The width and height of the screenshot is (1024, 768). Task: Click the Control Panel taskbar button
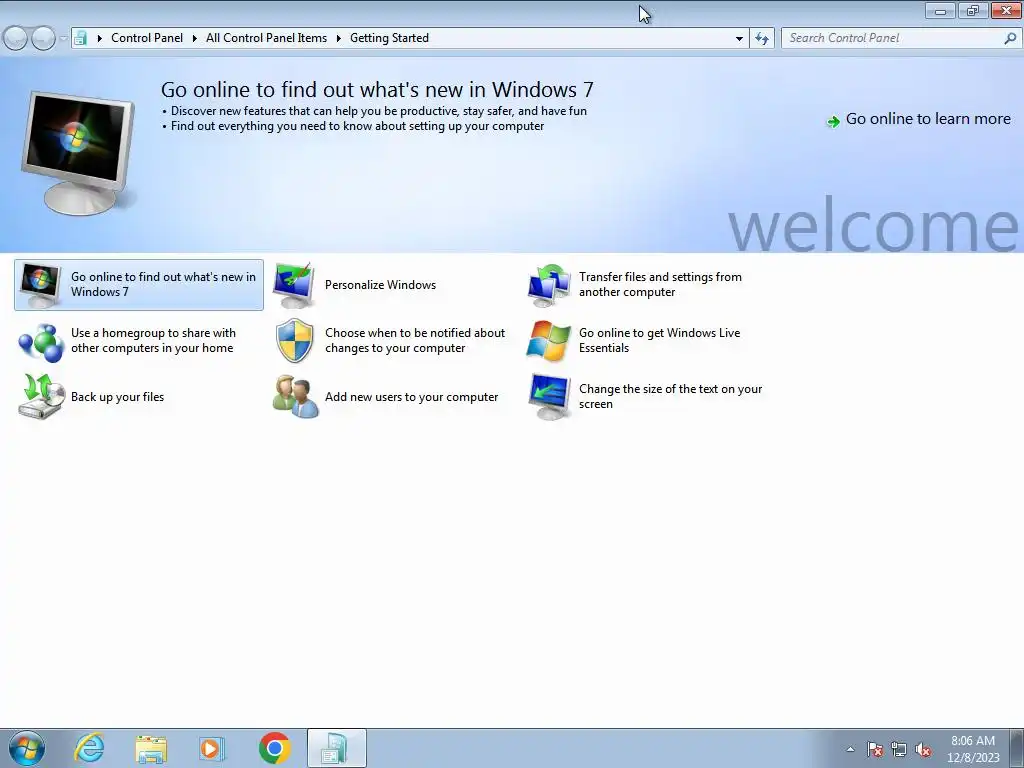click(x=336, y=748)
